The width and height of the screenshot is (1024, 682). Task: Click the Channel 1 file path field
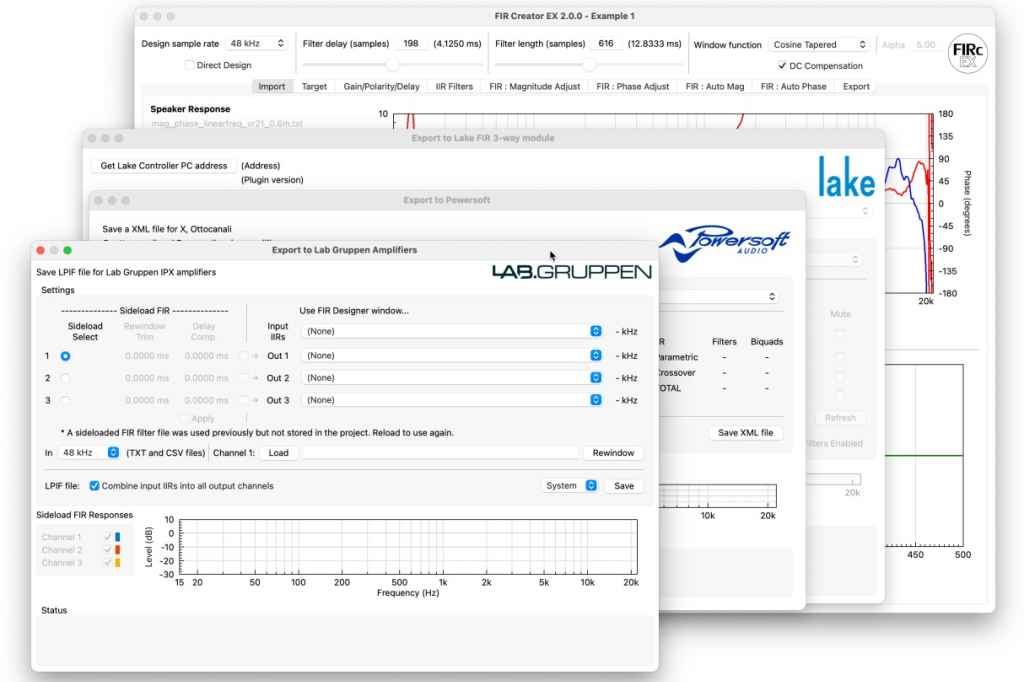[441, 452]
